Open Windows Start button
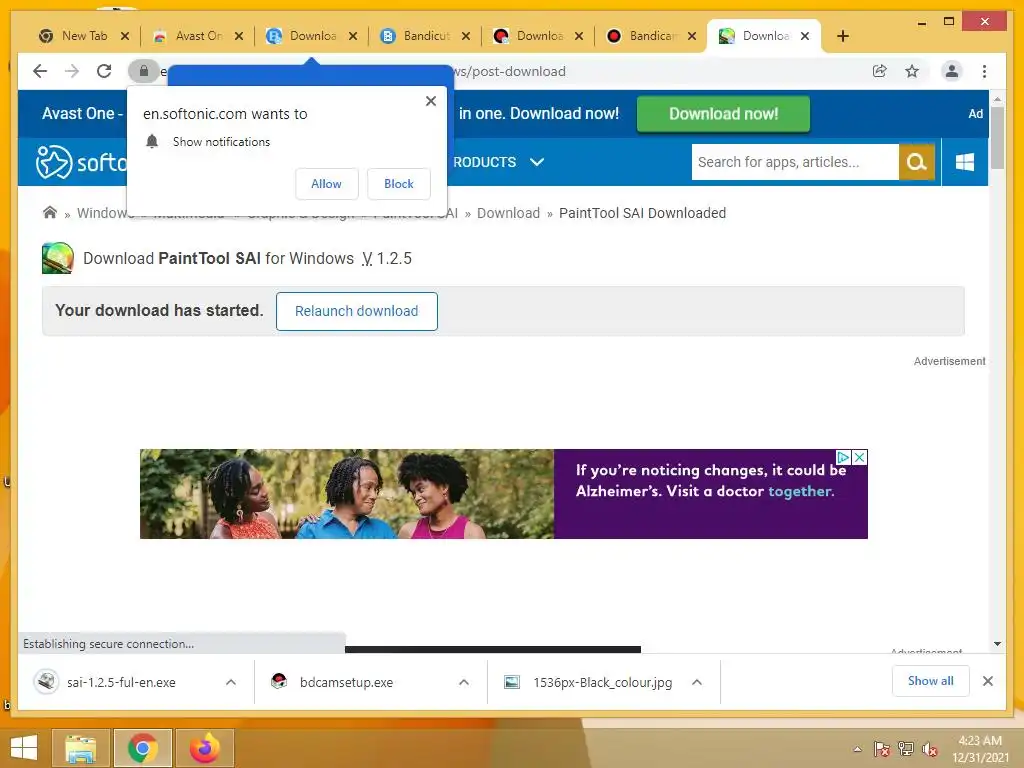This screenshot has height=768, width=1024. [24, 748]
